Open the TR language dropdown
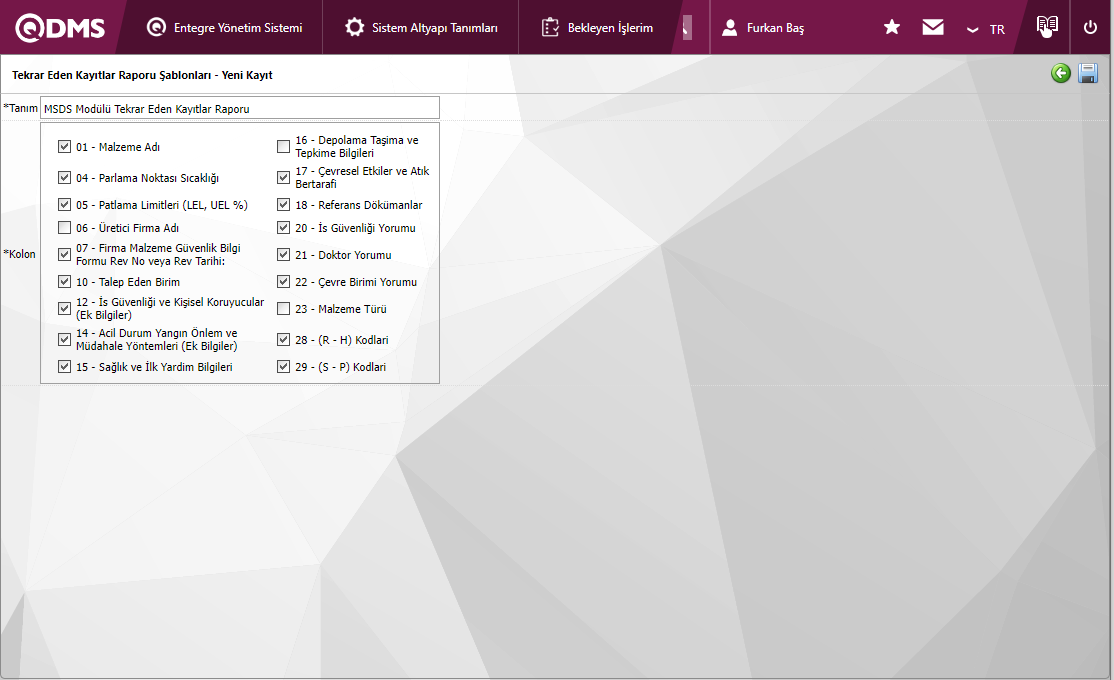 click(986, 29)
